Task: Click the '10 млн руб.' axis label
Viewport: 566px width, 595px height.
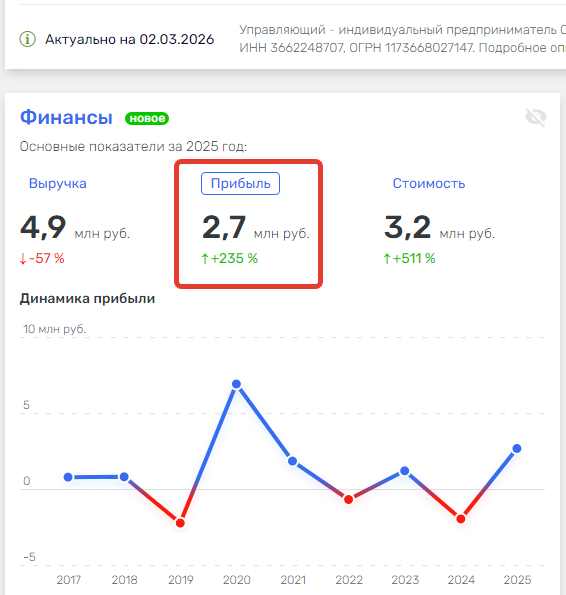Action: tap(55, 329)
